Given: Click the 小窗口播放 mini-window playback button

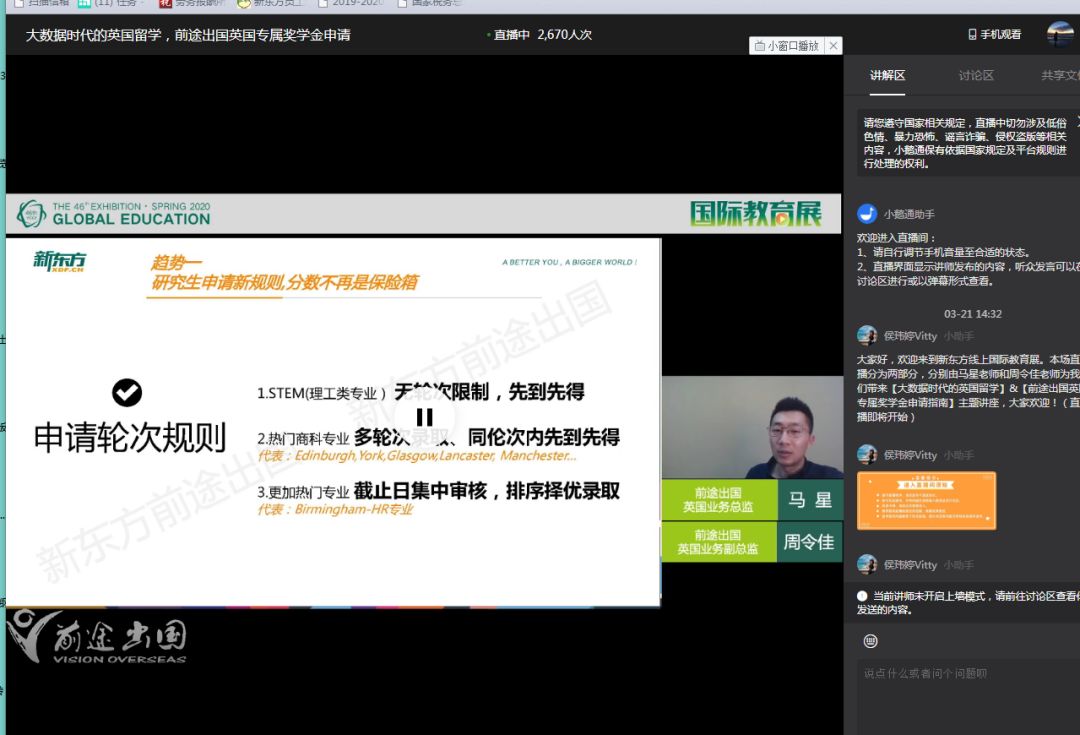Looking at the screenshot, I should click(x=787, y=46).
